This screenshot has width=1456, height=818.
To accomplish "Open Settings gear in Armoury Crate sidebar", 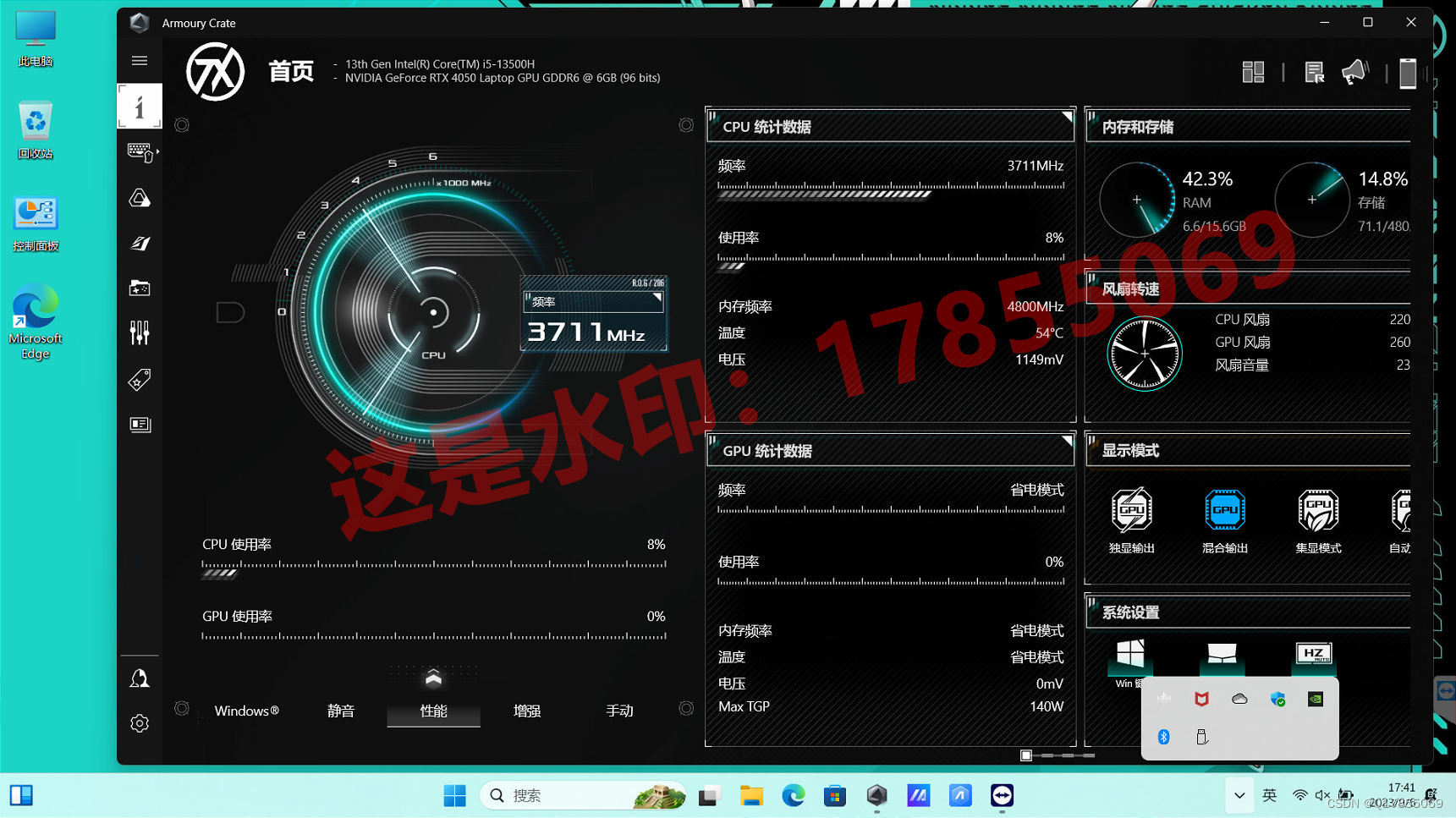I will (x=140, y=723).
